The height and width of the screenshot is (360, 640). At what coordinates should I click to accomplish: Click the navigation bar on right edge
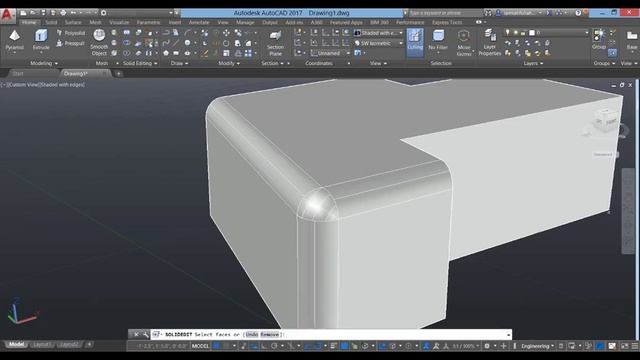click(x=628, y=211)
